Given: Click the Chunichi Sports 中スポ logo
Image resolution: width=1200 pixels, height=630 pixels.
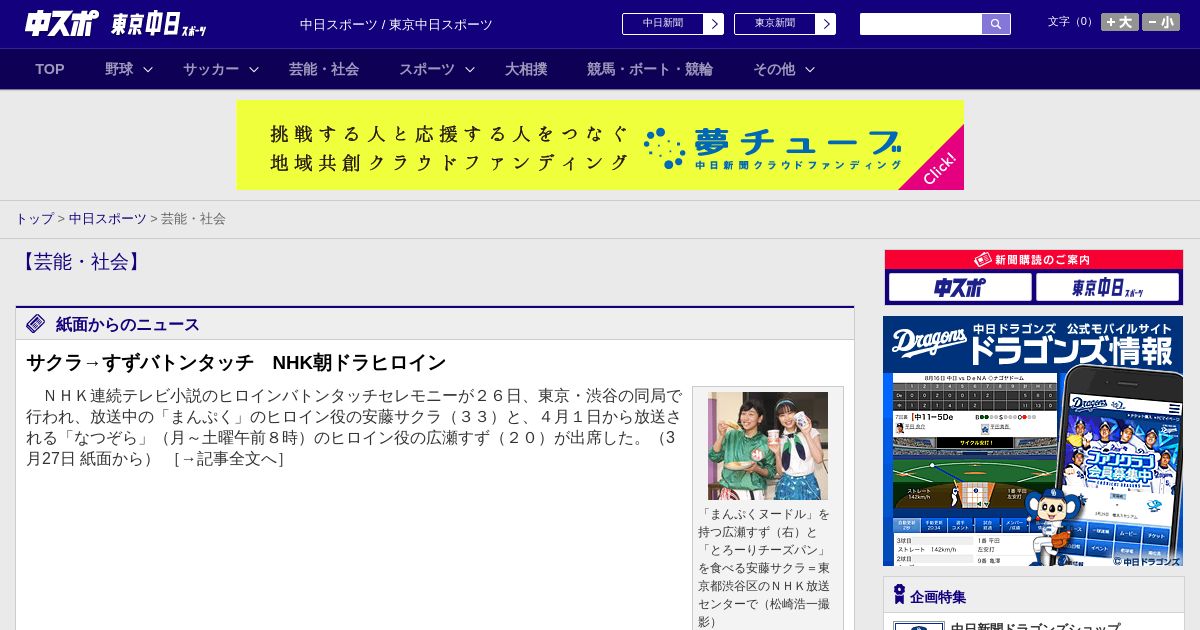Looking at the screenshot, I should pyautogui.click(x=62, y=23).
